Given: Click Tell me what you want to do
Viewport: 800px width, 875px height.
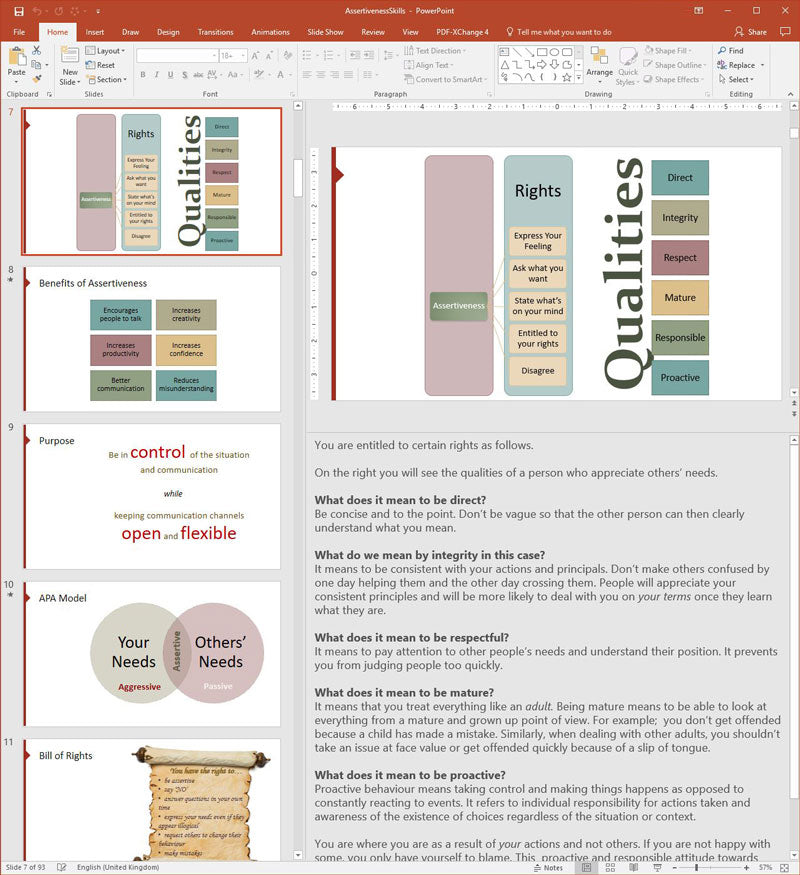Looking at the screenshot, I should [558, 32].
